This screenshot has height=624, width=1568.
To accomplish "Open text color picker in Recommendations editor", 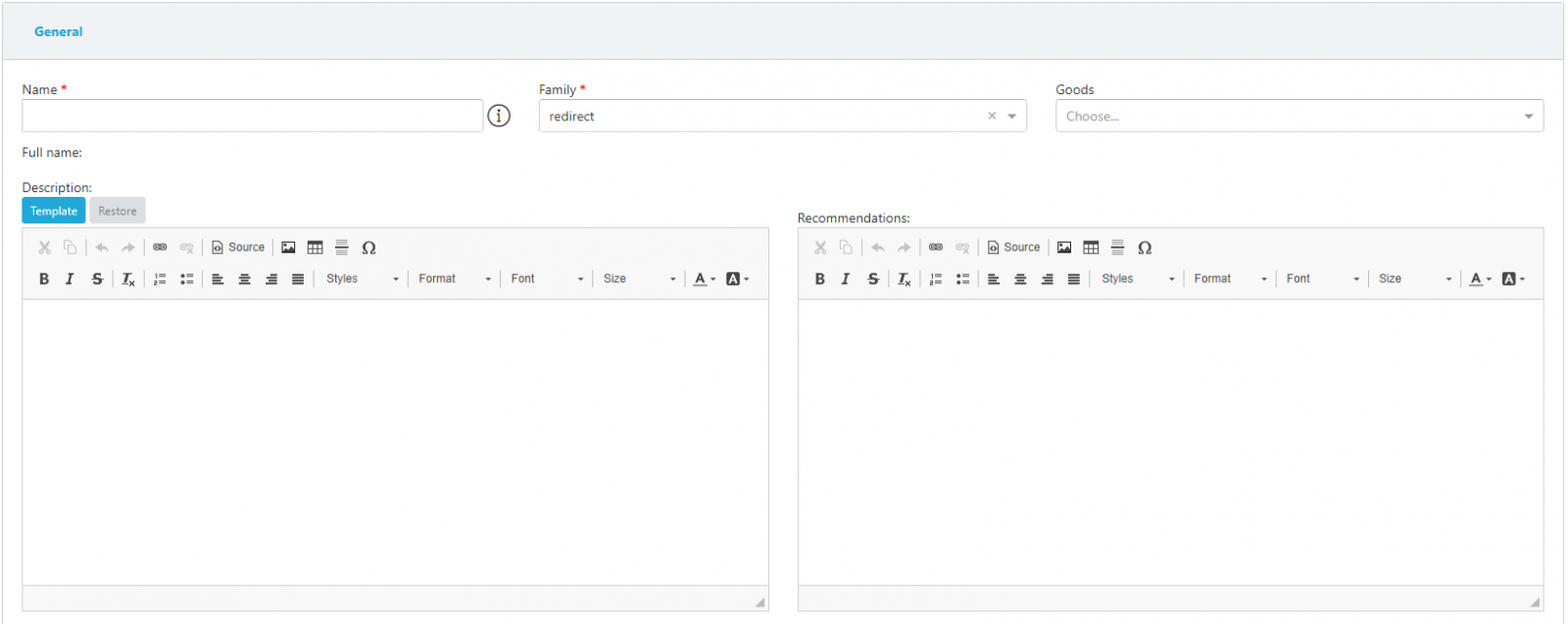I will (x=1481, y=279).
